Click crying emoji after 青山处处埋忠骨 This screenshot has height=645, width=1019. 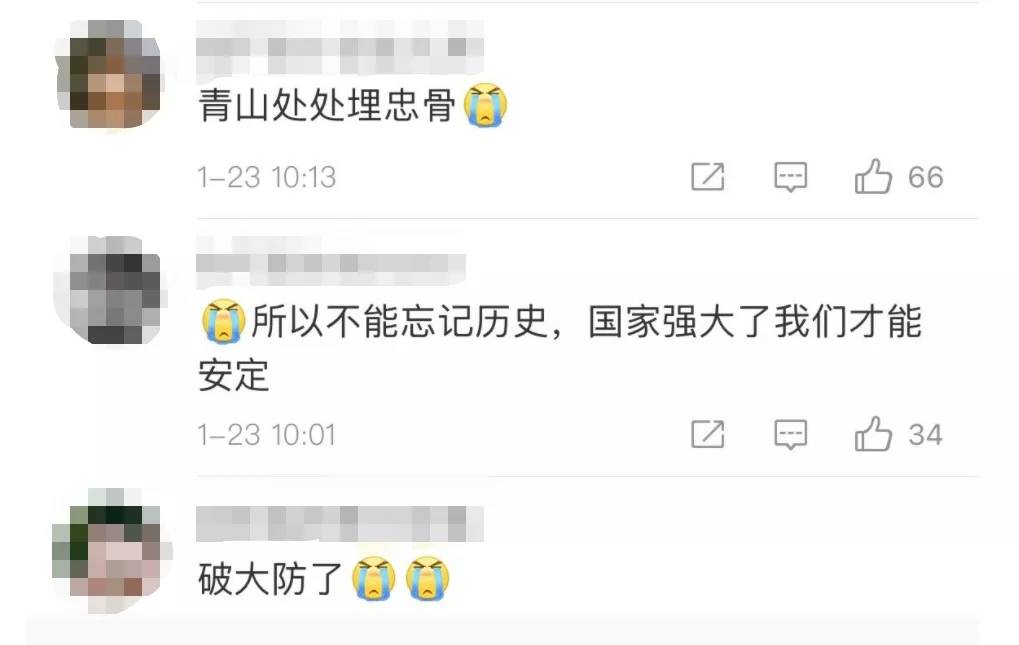pyautogui.click(x=485, y=105)
